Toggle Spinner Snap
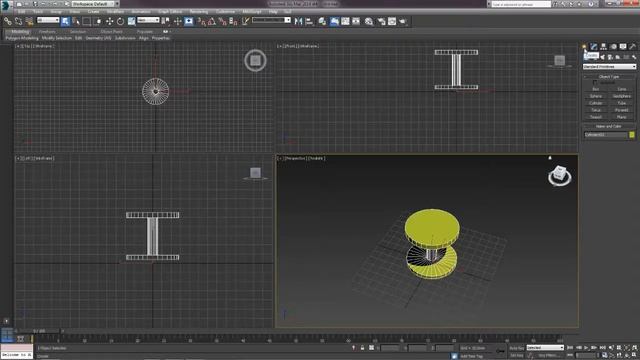Screen dimensions: 640x360 [x=233, y=21]
